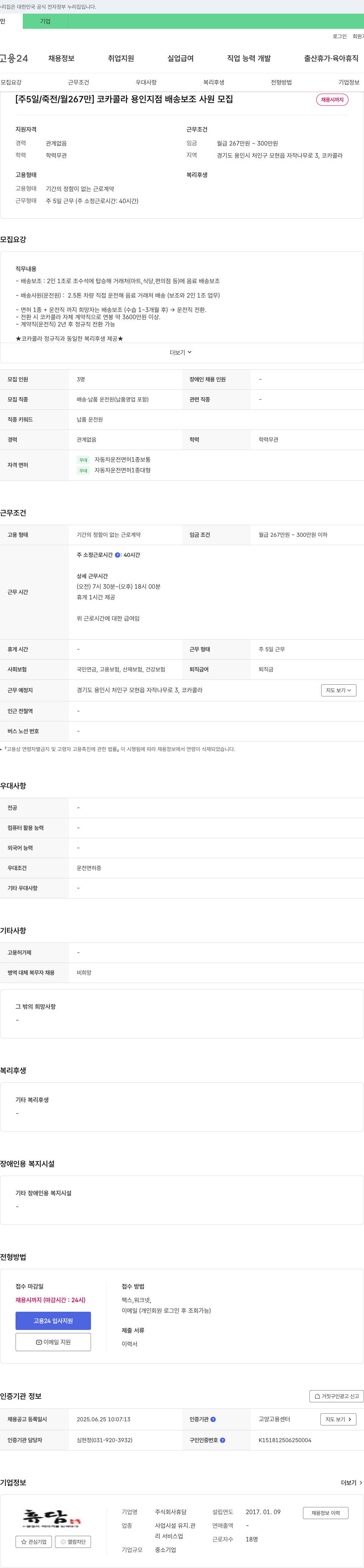Open 더보기 for 기업정보
Screen dimensions: 364x1568
pos(352,1483)
